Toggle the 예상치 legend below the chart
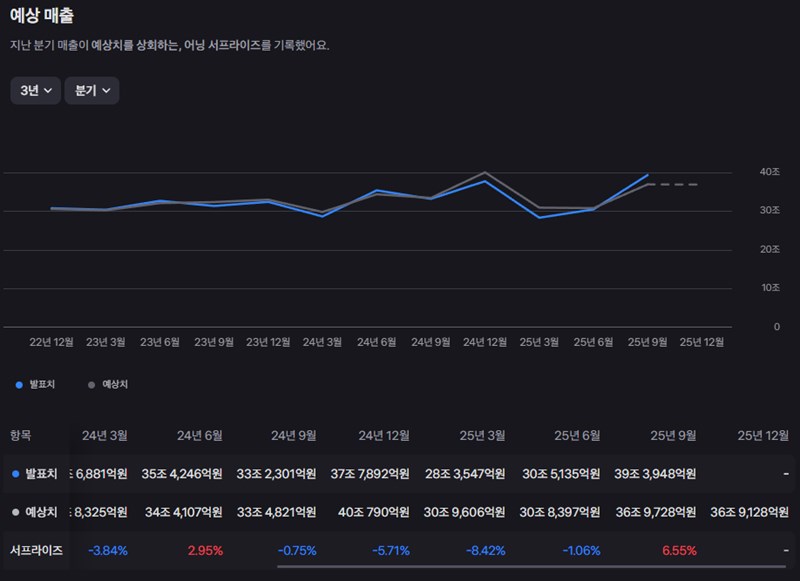This screenshot has height=581, width=800. coord(108,384)
